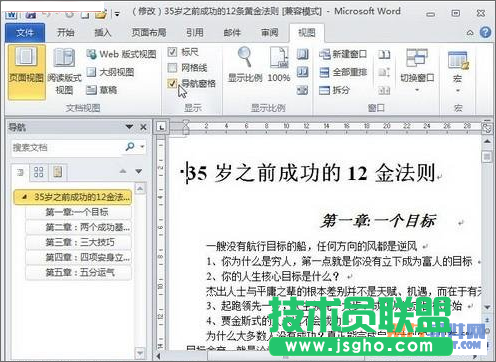Close the navigation (导航) pane

click(x=143, y=127)
